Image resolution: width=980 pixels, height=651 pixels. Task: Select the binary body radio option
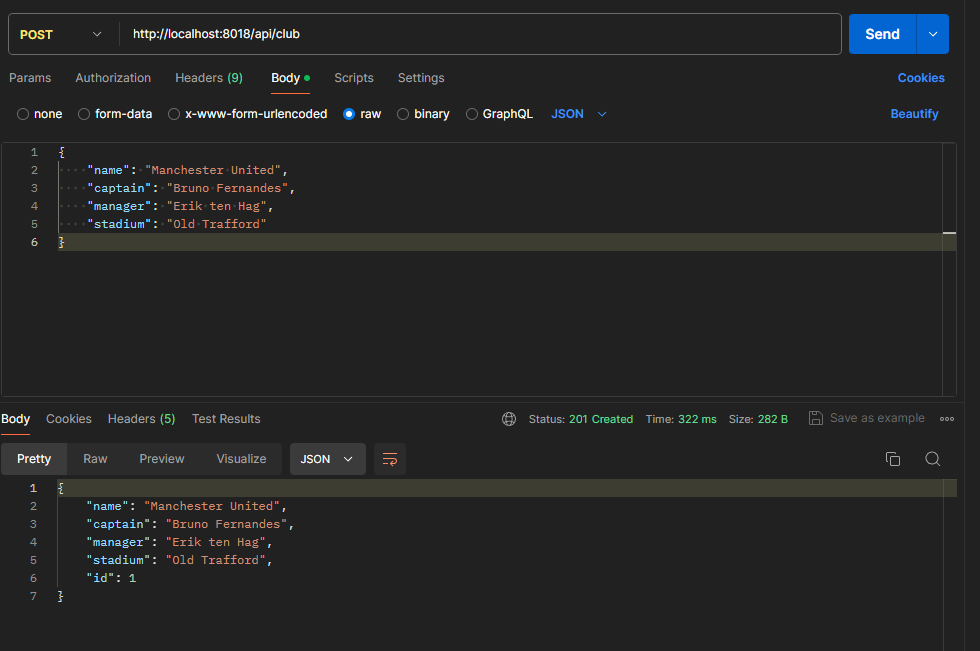click(403, 114)
